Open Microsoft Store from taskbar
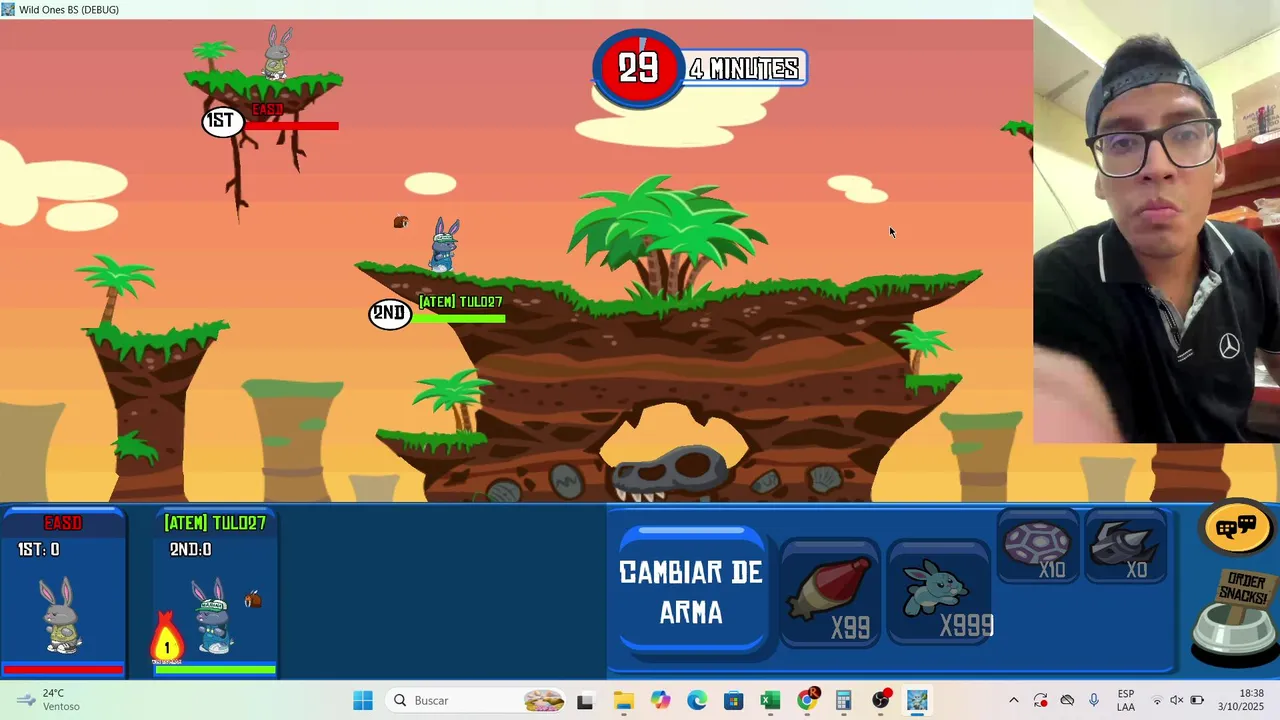Screen dimensions: 1280x720 click(x=734, y=700)
